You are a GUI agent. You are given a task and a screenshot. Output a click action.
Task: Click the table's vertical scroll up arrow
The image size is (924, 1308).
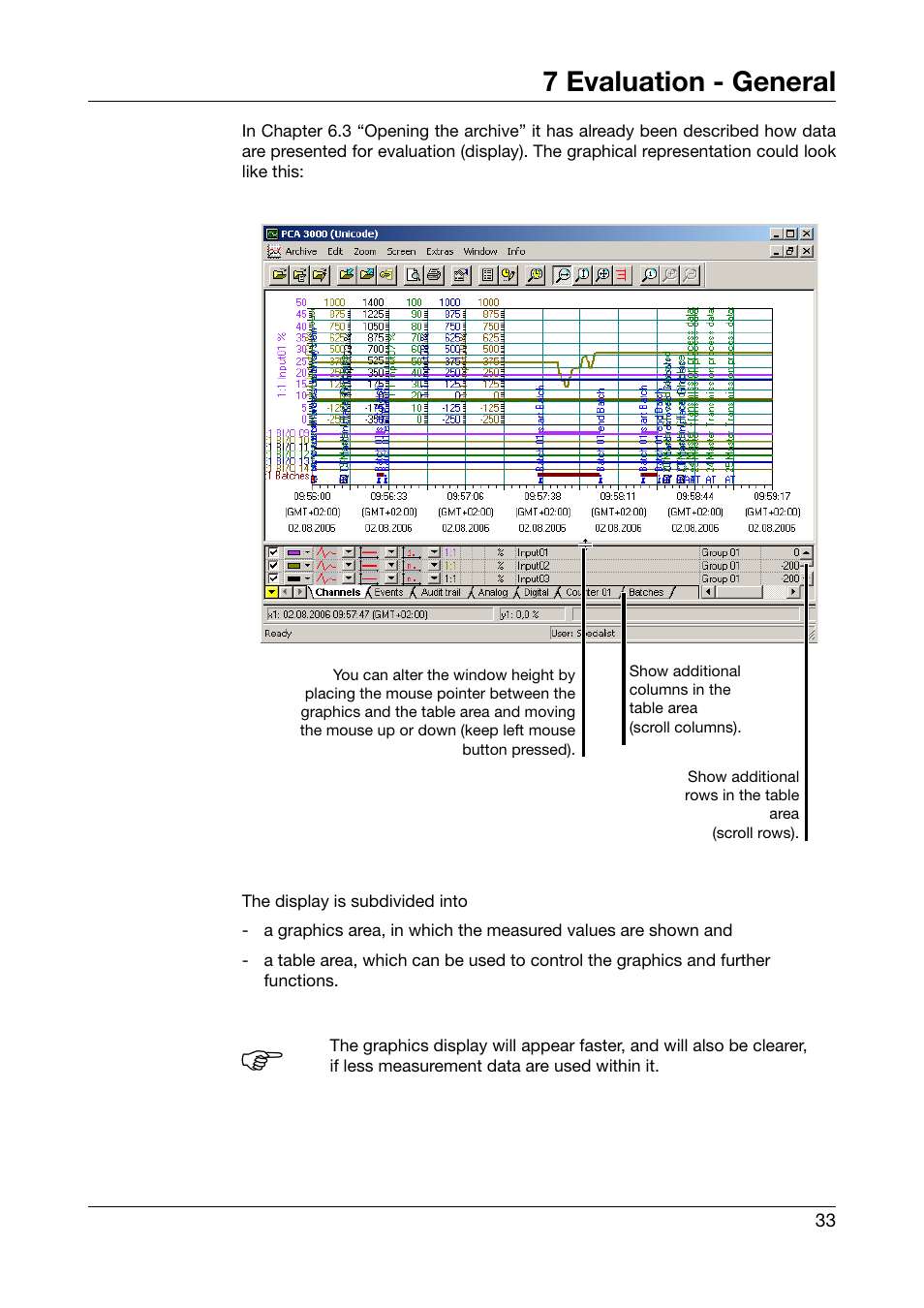[807, 552]
